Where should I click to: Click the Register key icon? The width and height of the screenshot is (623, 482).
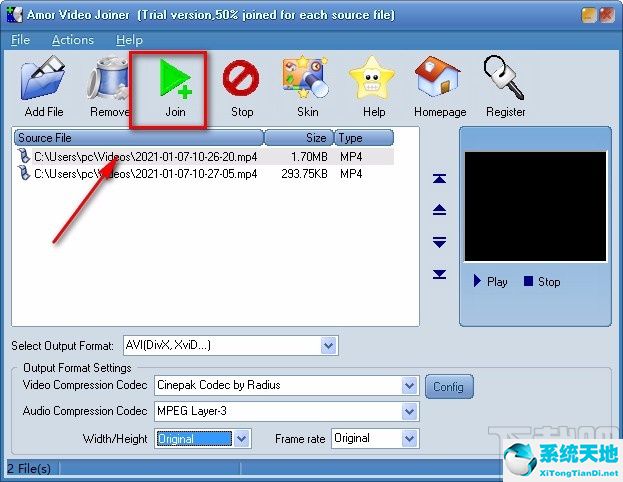tap(505, 82)
